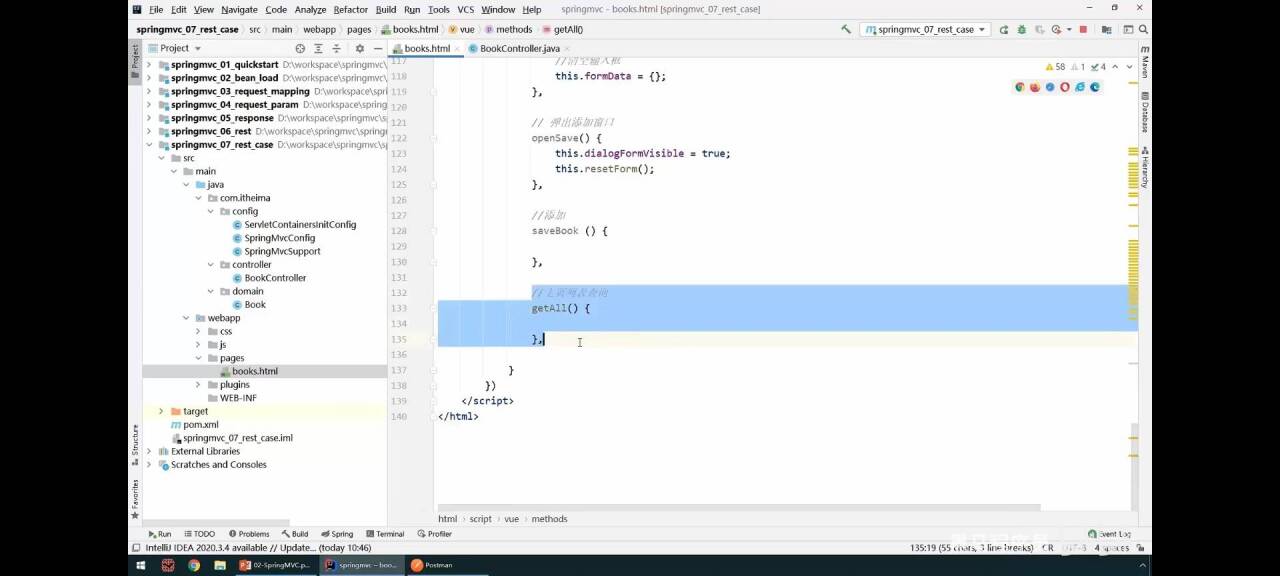Viewport: 1280px width, 576px height.
Task: Open the Project view selector dropdown
Action: coord(174,48)
